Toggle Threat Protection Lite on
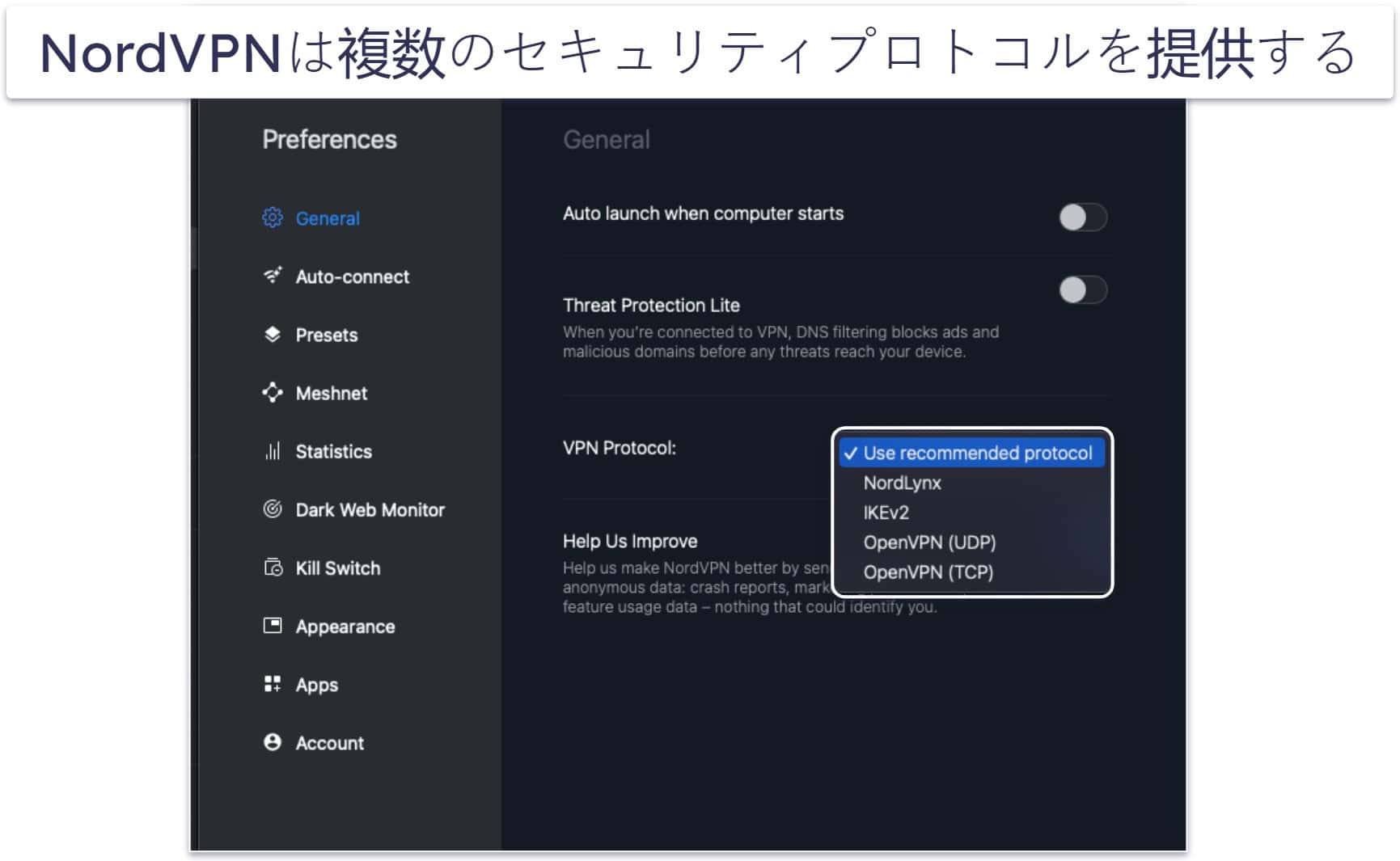The width and height of the screenshot is (1400, 861). pos(1082,289)
